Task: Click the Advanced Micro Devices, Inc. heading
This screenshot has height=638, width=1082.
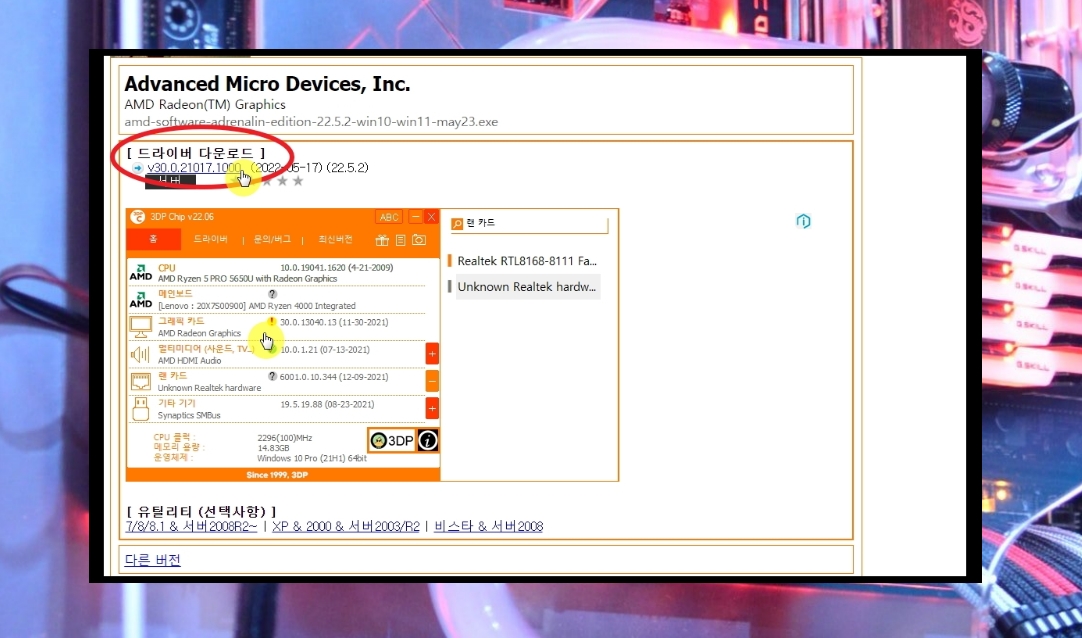Action: (267, 84)
